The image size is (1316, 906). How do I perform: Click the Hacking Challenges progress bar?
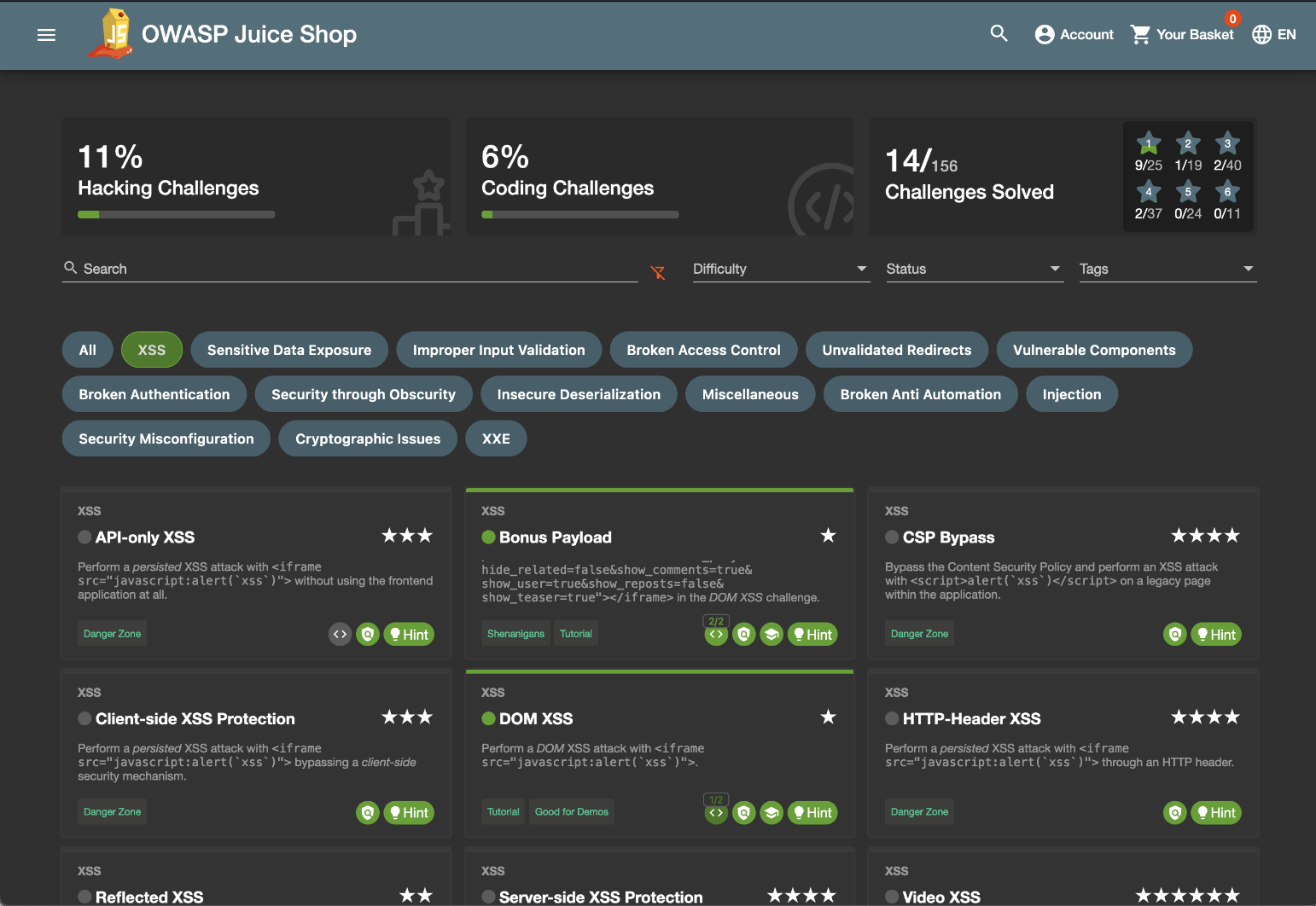tap(176, 214)
